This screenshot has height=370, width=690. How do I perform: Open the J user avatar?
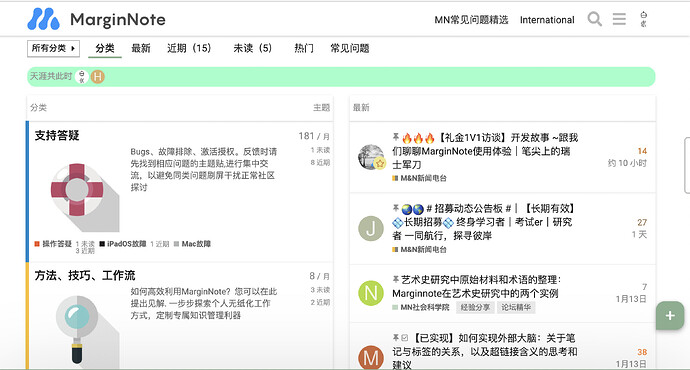pyautogui.click(x=371, y=228)
